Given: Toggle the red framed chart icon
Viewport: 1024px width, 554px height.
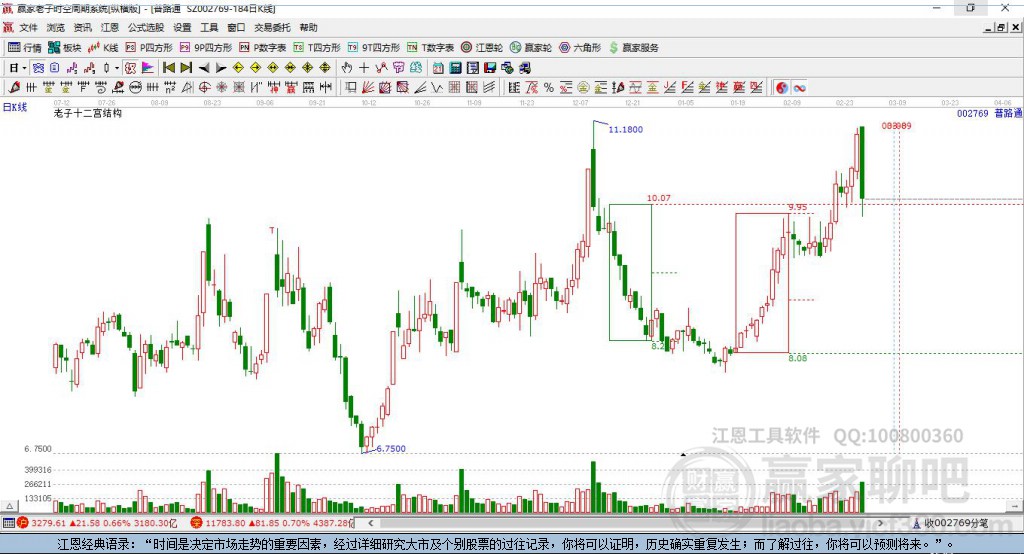Looking at the screenshot, I should pos(131,68).
